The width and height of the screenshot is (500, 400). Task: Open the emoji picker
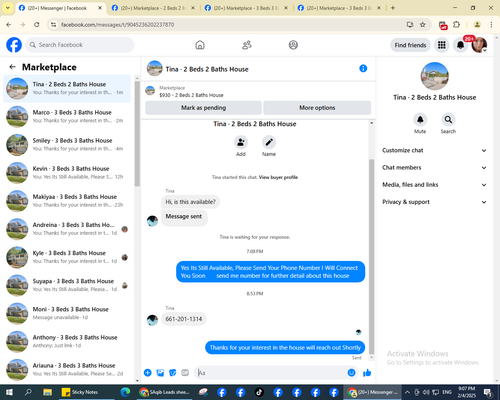351,373
